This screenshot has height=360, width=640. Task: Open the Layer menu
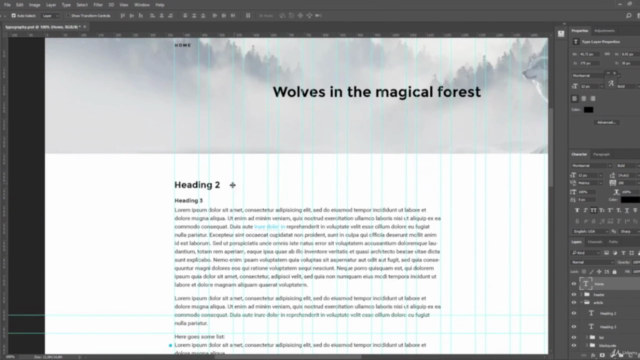tap(51, 5)
